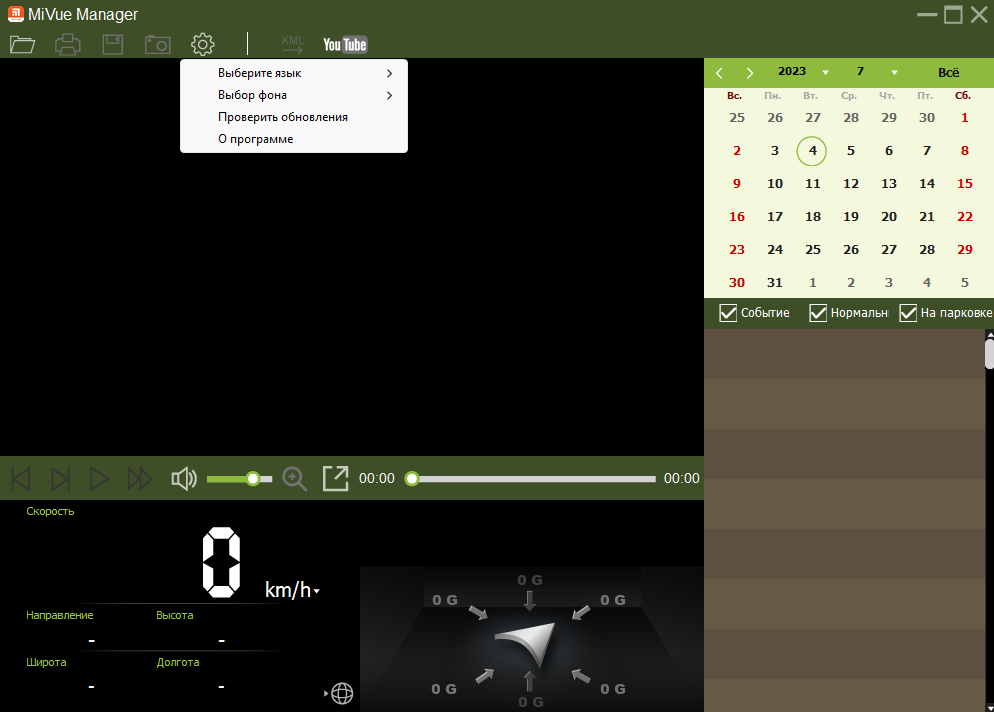Skip to next video file
The height and width of the screenshot is (712, 994).
click(x=60, y=479)
